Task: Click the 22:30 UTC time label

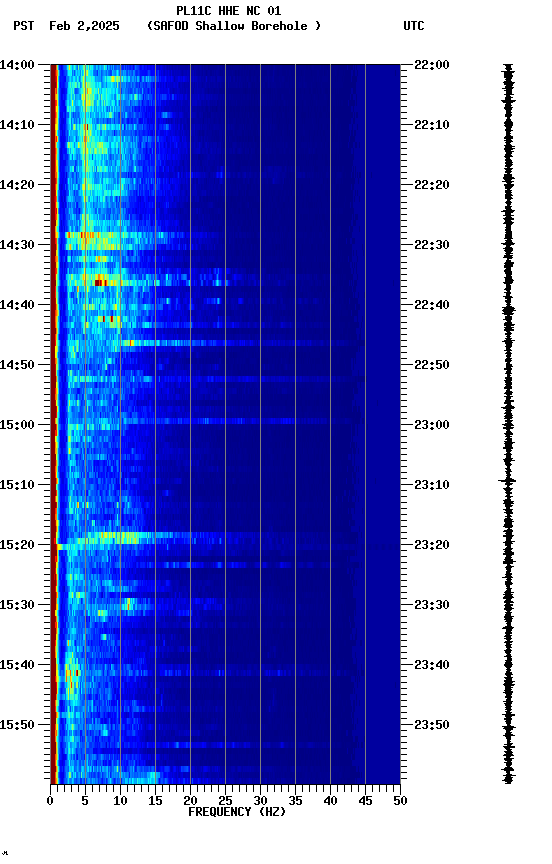Action: coord(432,245)
